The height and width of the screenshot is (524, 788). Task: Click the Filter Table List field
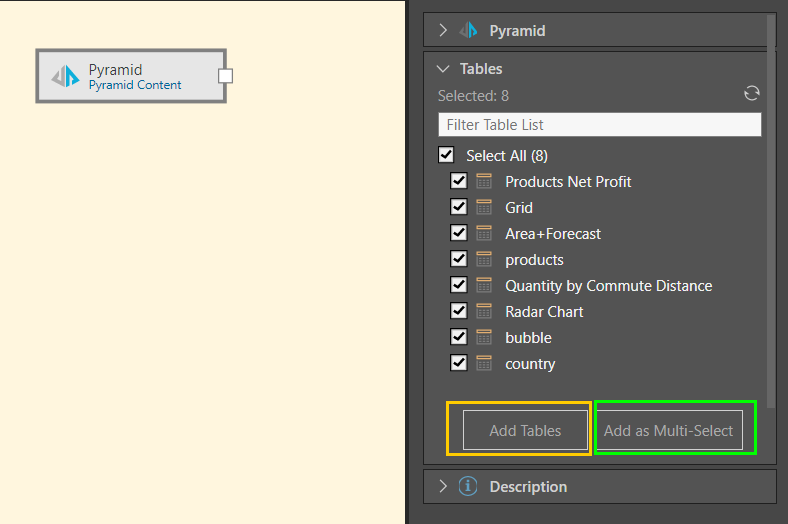pos(599,125)
